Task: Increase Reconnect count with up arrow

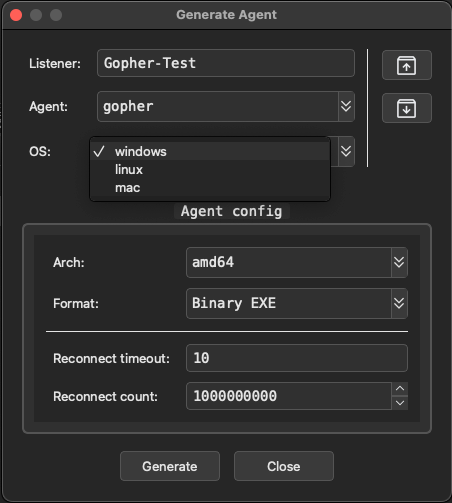Action: (400, 389)
